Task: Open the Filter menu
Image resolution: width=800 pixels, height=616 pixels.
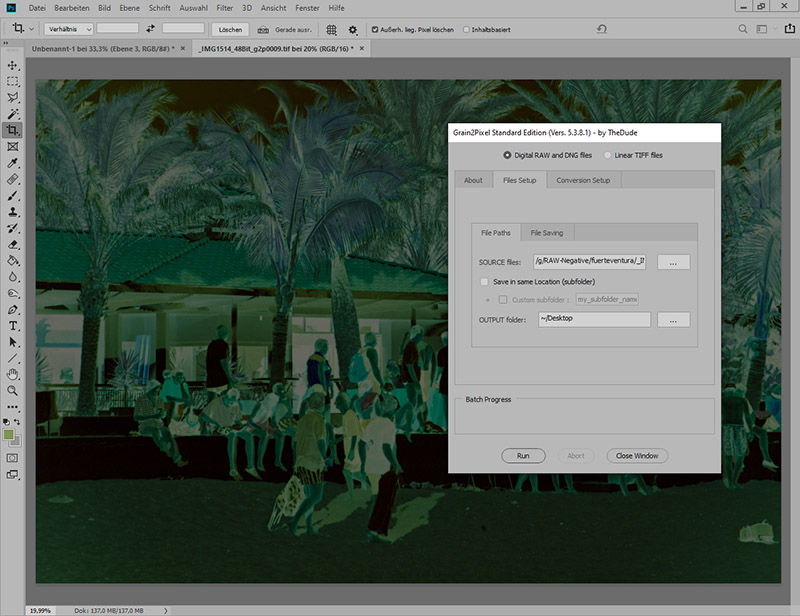Action: point(225,7)
